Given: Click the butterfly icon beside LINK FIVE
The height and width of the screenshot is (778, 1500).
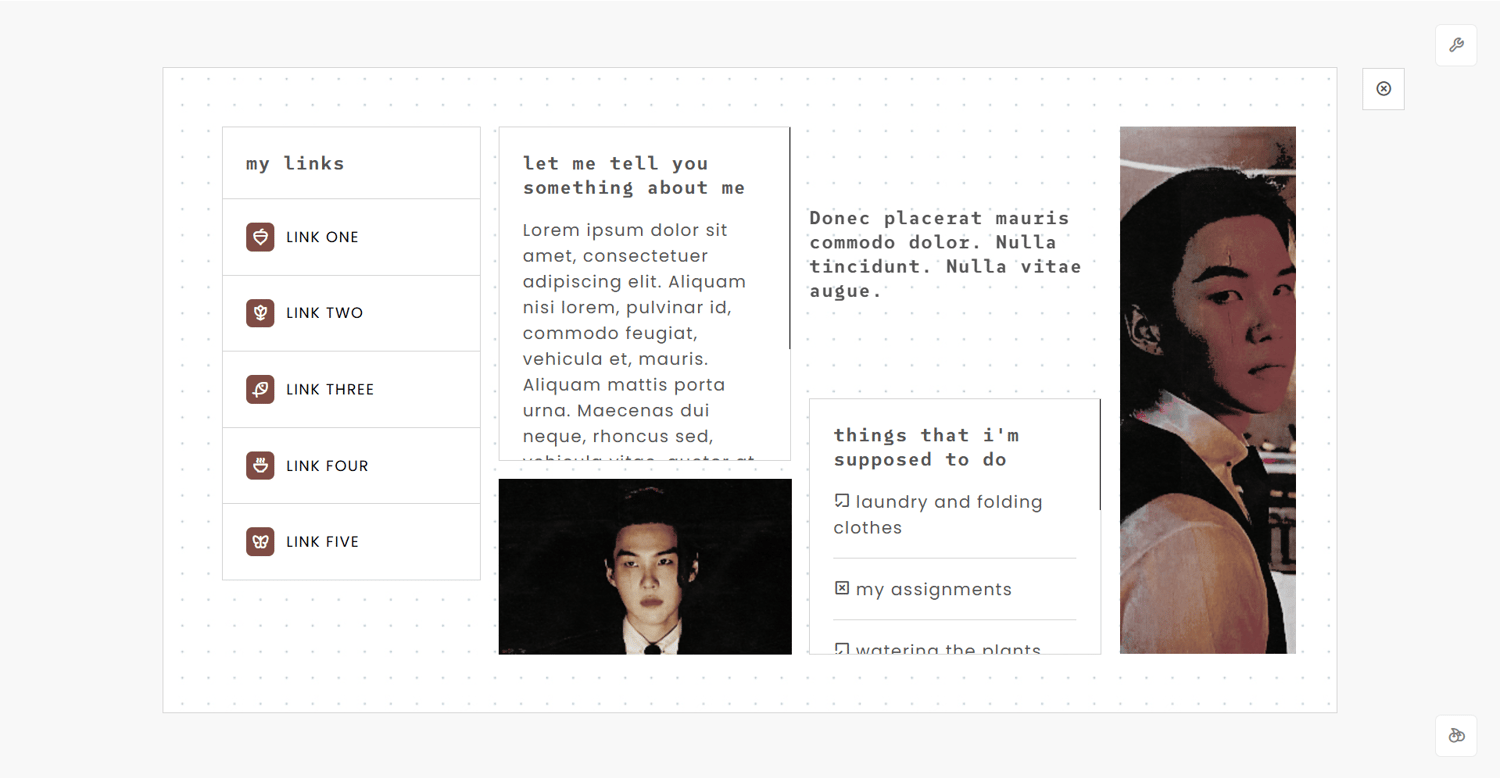Looking at the screenshot, I should pyautogui.click(x=260, y=542).
